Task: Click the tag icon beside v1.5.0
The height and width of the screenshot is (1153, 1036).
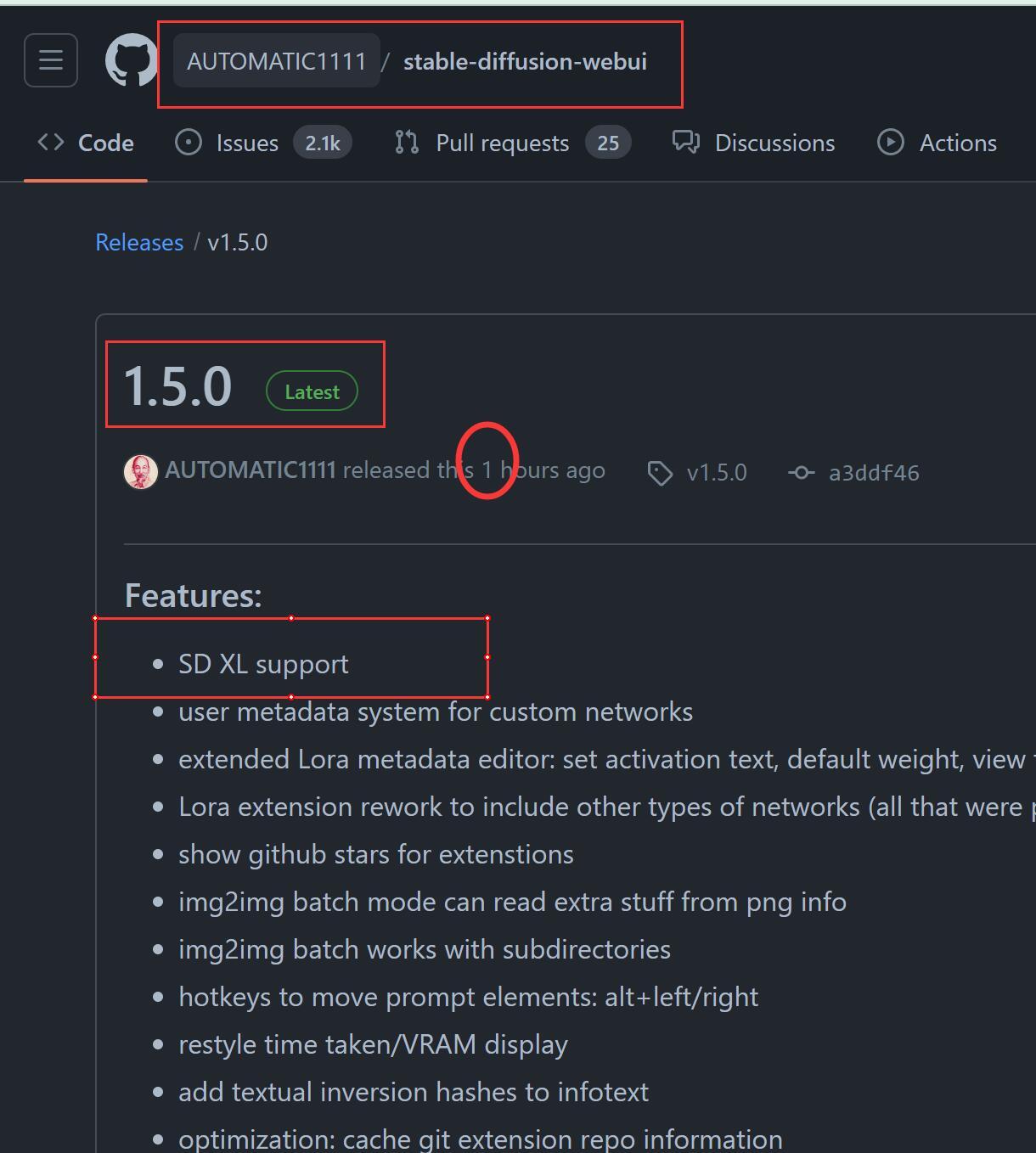Action: (661, 473)
